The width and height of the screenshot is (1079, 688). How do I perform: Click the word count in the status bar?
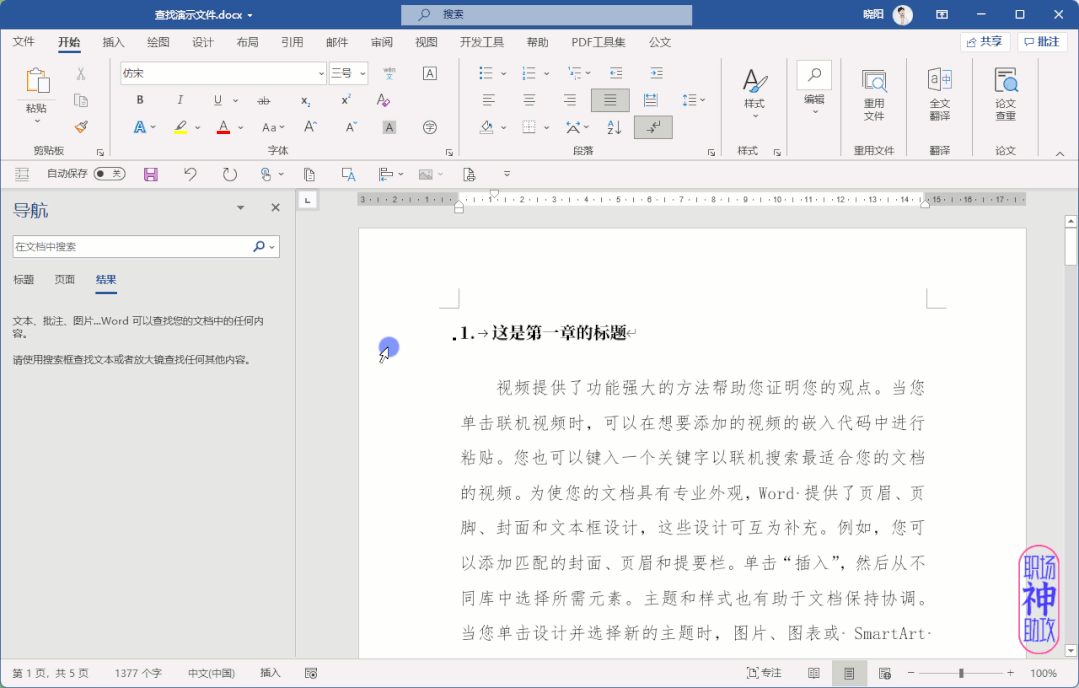(138, 673)
